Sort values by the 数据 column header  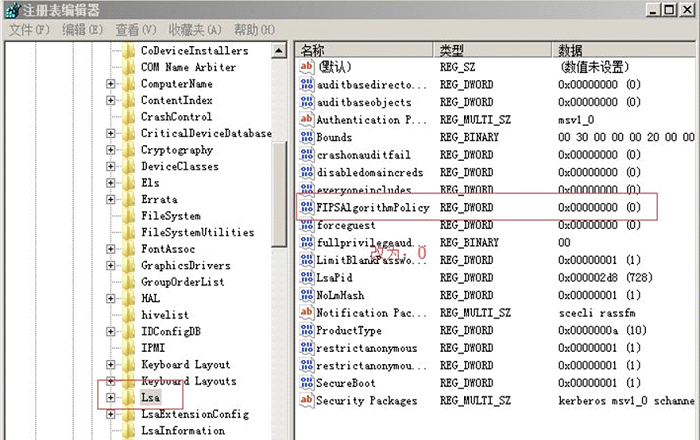624,50
